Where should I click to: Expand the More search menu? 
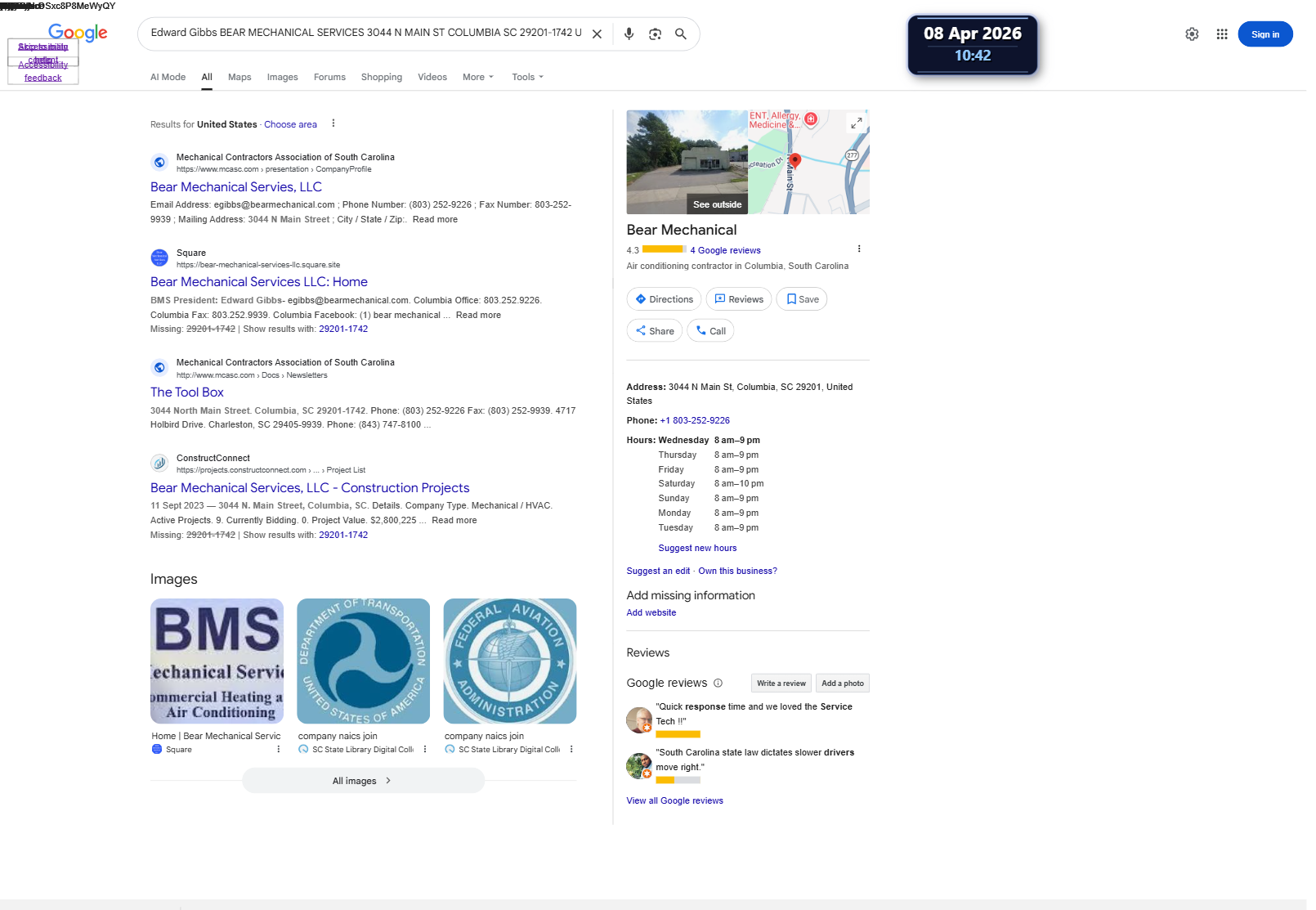(x=478, y=77)
